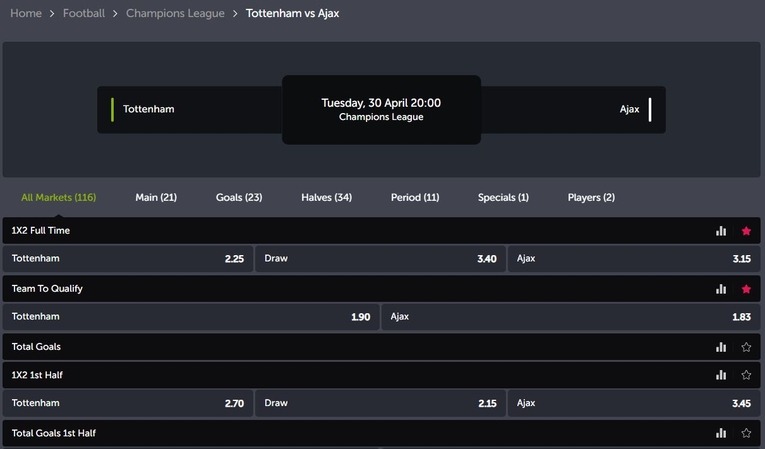
Task: Bet on Tottenham full time at 2.25
Action: coord(127,259)
